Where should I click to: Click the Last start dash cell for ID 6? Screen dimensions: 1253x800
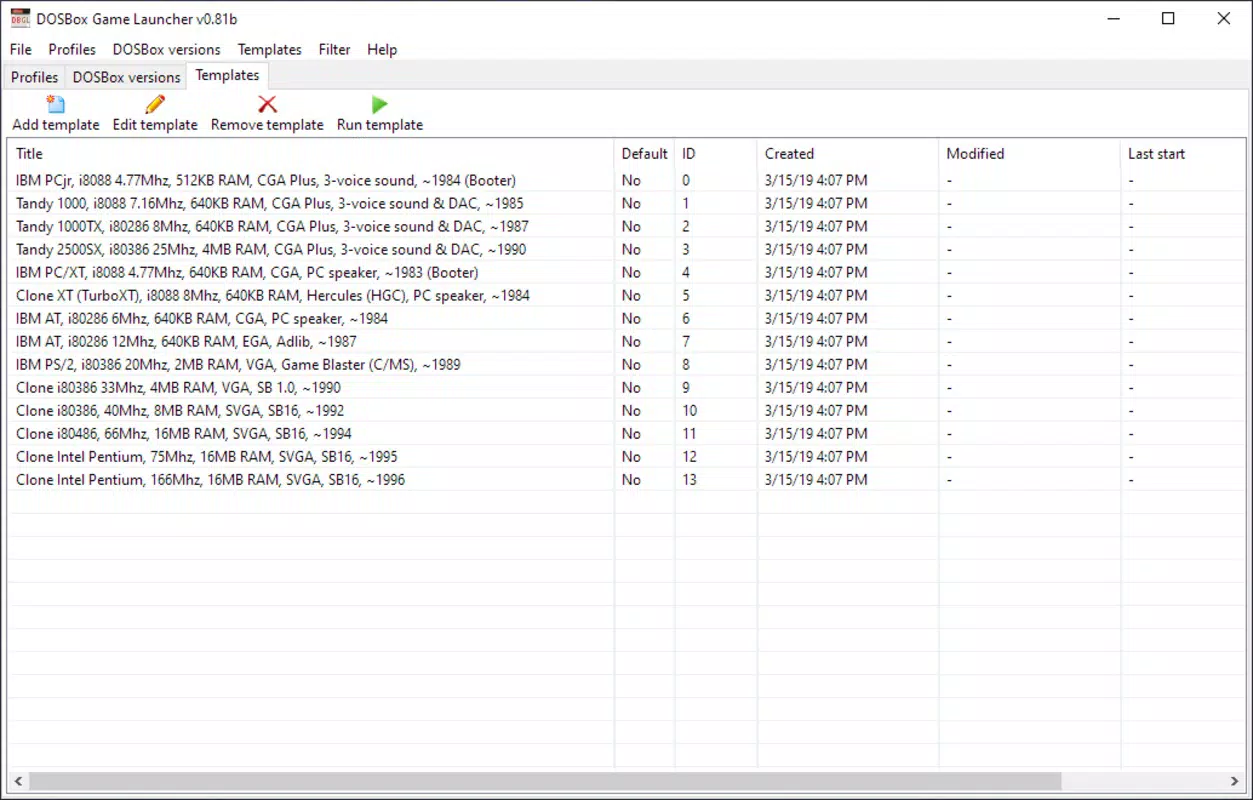coord(1132,318)
